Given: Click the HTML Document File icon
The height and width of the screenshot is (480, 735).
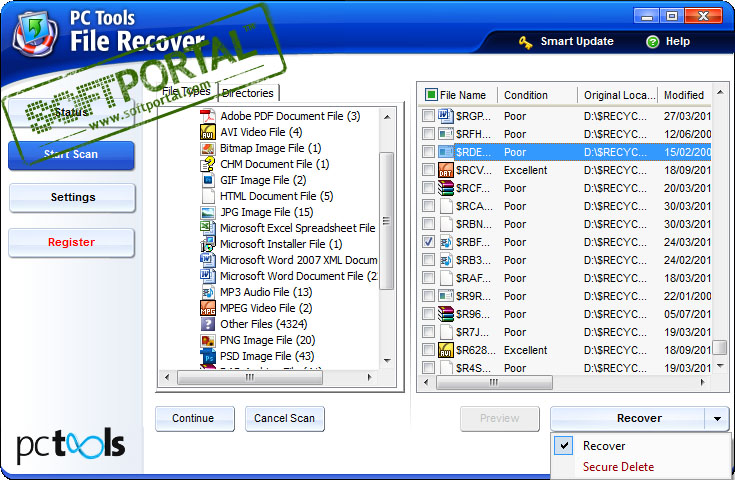Looking at the screenshot, I should click(x=208, y=196).
